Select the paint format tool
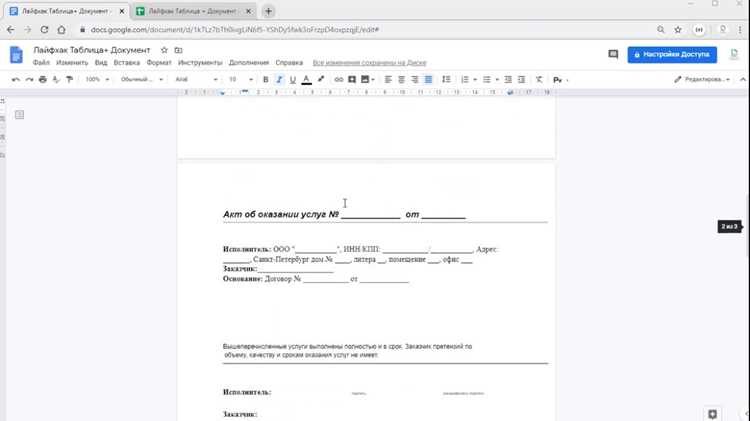Image resolution: width=750 pixels, height=421 pixels. 69,79
